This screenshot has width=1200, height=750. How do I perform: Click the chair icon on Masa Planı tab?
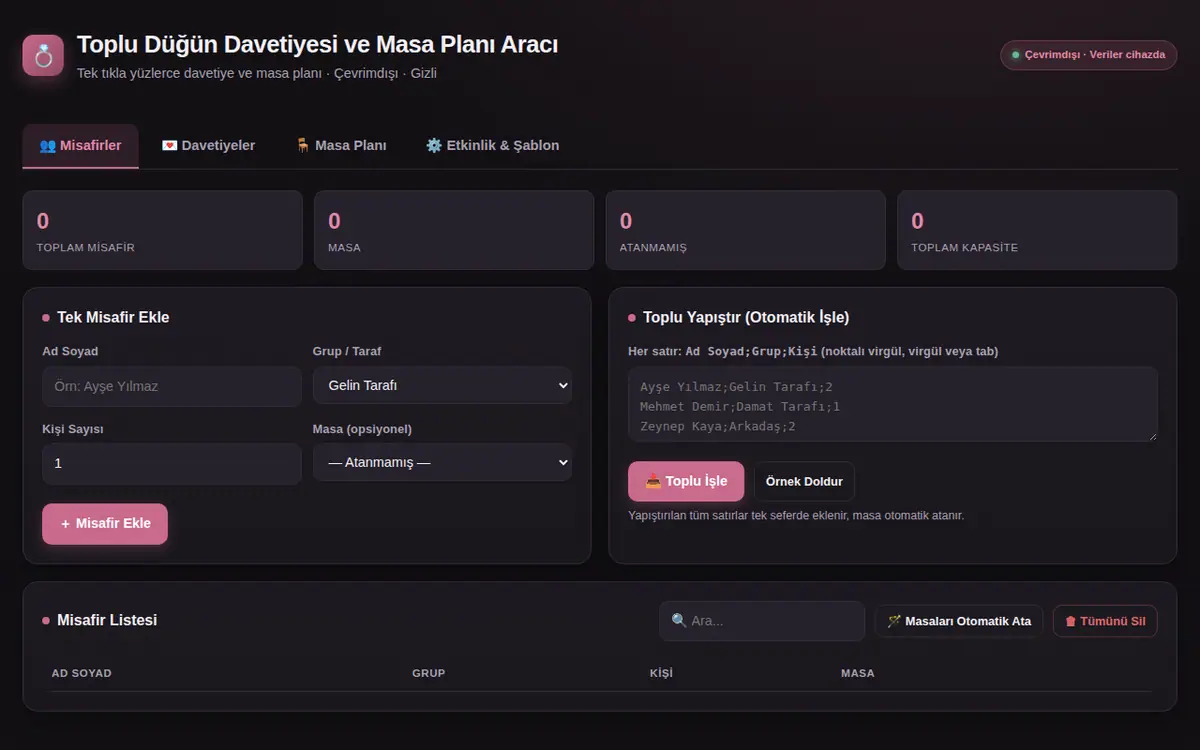[x=303, y=145]
